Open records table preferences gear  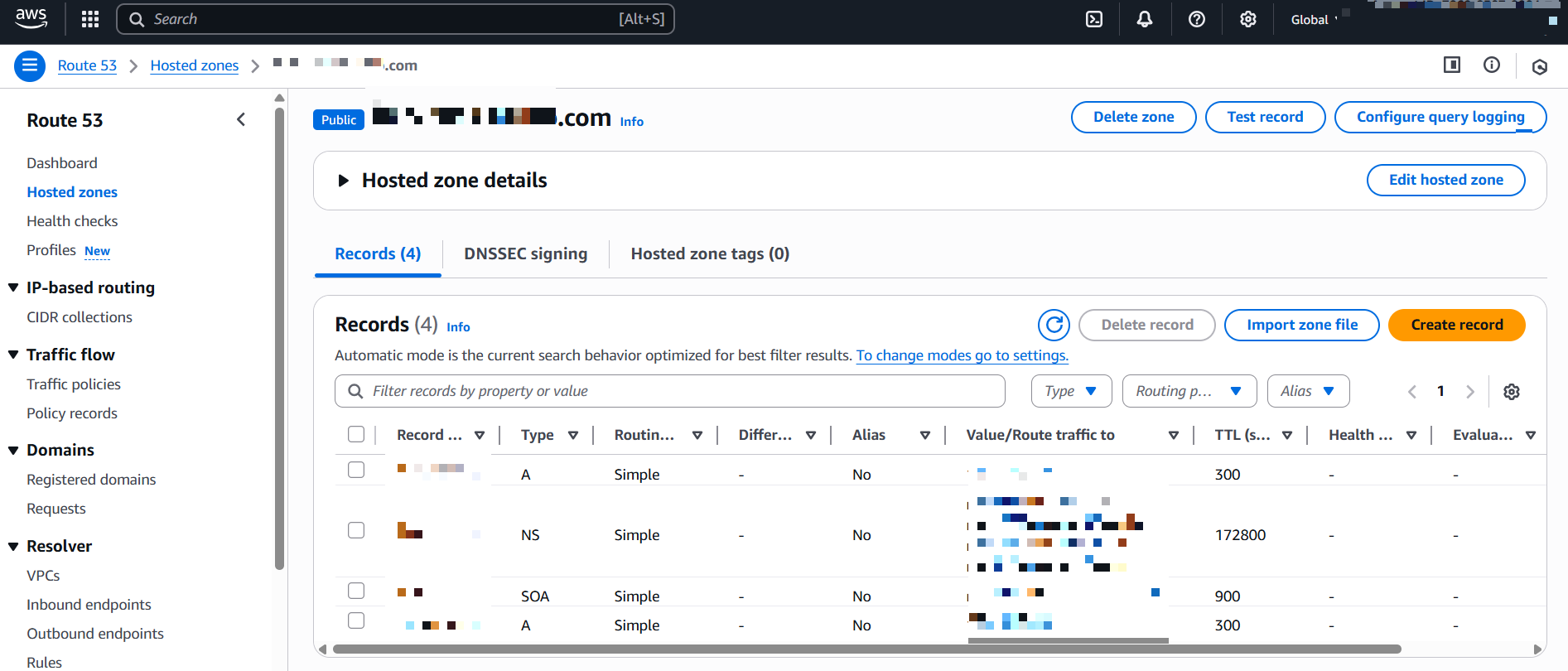(x=1512, y=392)
